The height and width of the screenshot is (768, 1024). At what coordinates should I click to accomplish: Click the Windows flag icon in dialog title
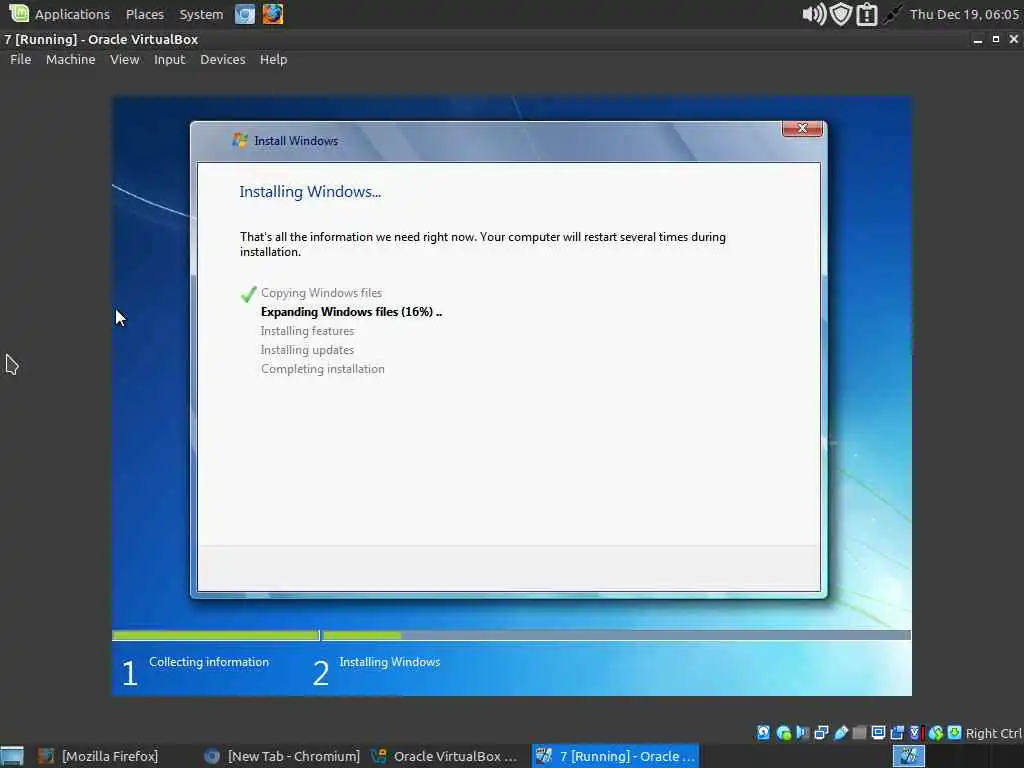[x=240, y=140]
